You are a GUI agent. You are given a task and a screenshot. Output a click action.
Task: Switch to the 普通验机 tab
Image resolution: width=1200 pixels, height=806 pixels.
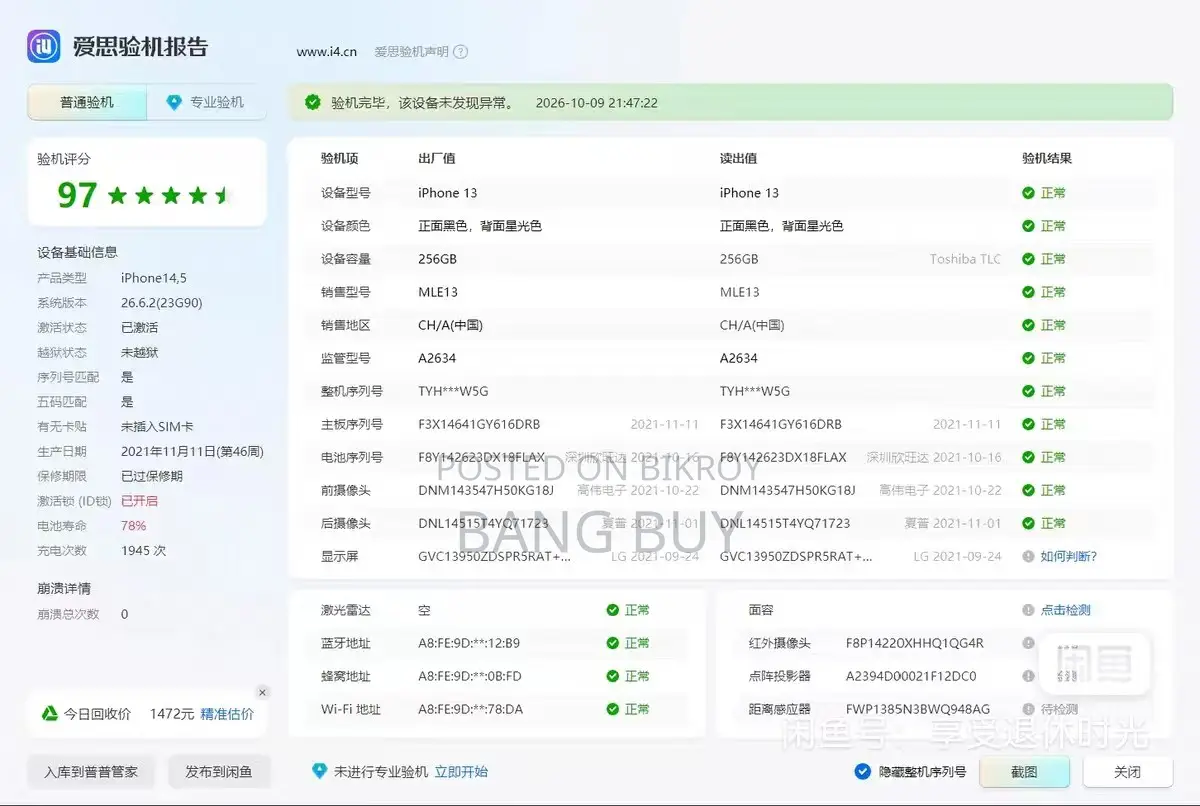87,102
